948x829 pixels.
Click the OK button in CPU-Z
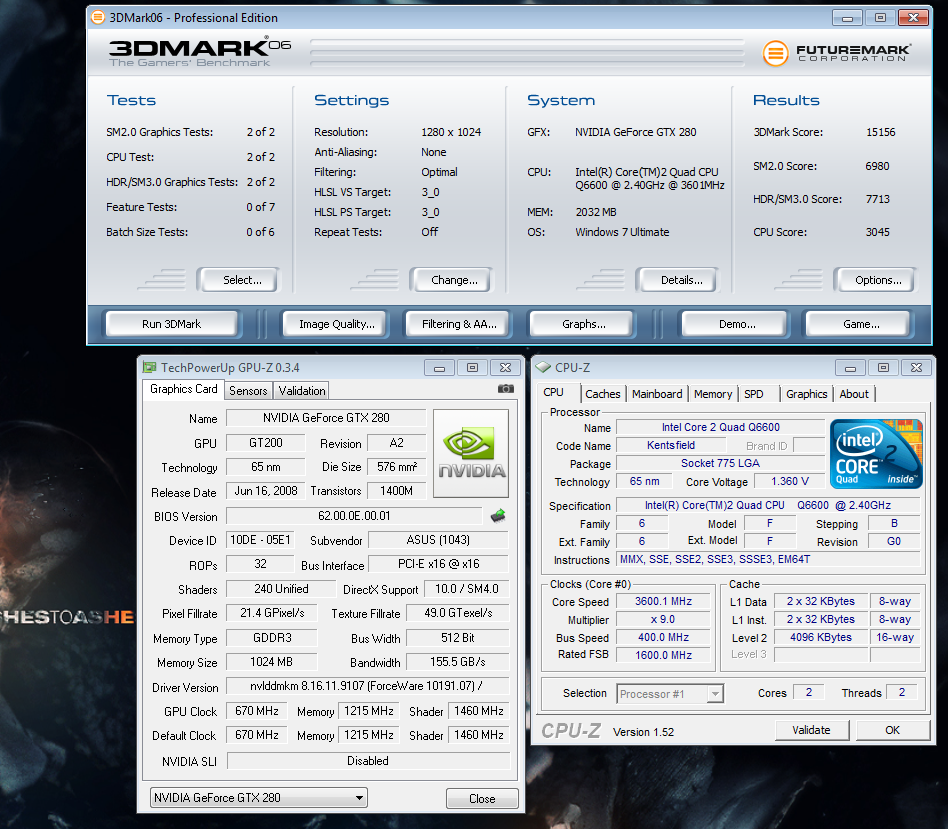(892, 730)
